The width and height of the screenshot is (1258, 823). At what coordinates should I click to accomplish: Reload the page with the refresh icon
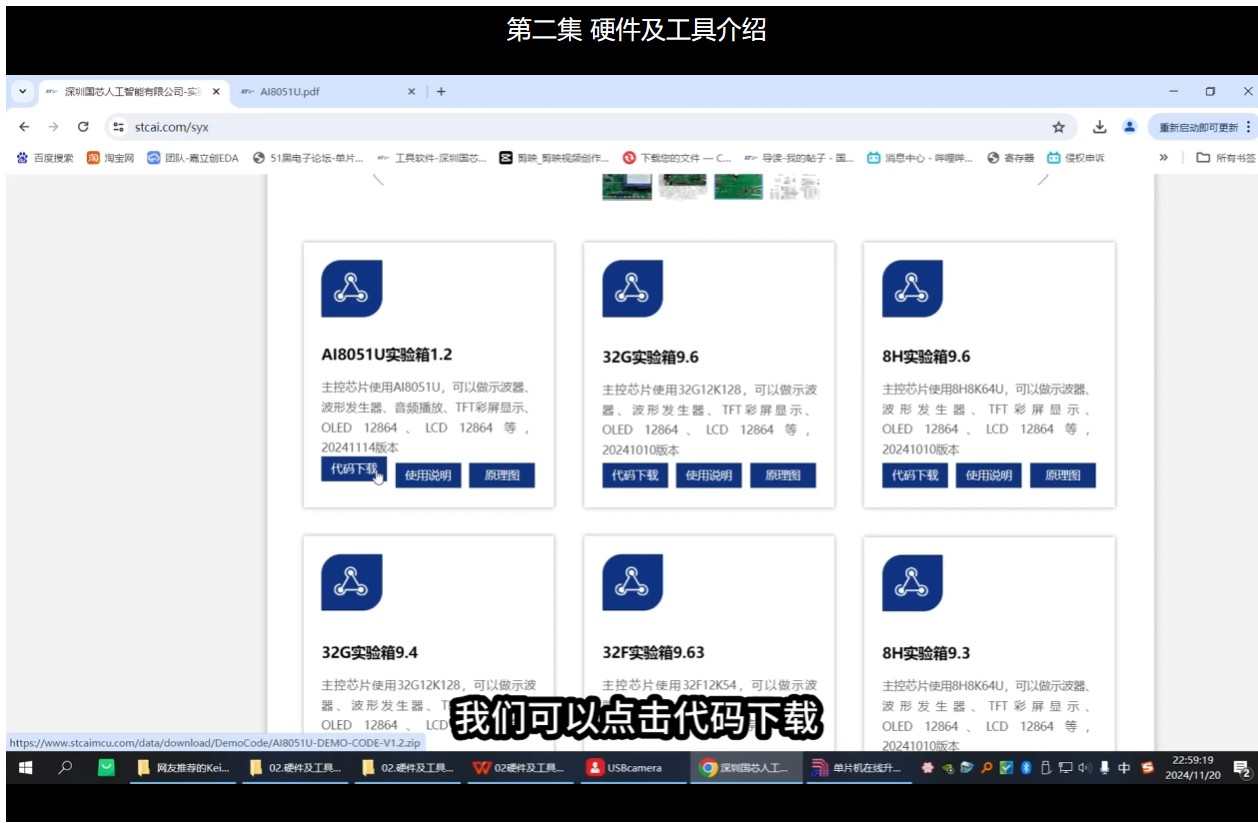coord(86,127)
